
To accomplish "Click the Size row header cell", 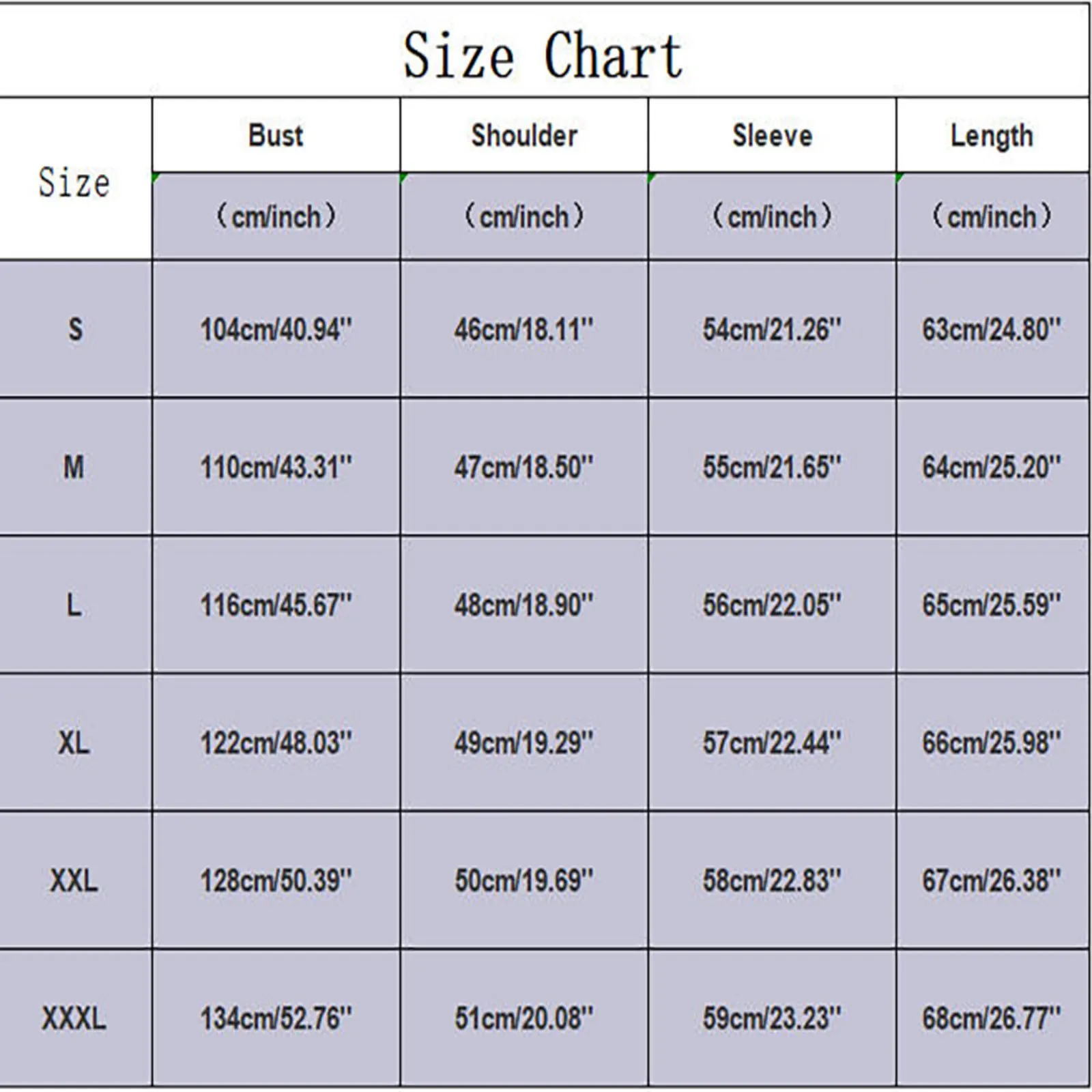I will pyautogui.click(x=74, y=182).
